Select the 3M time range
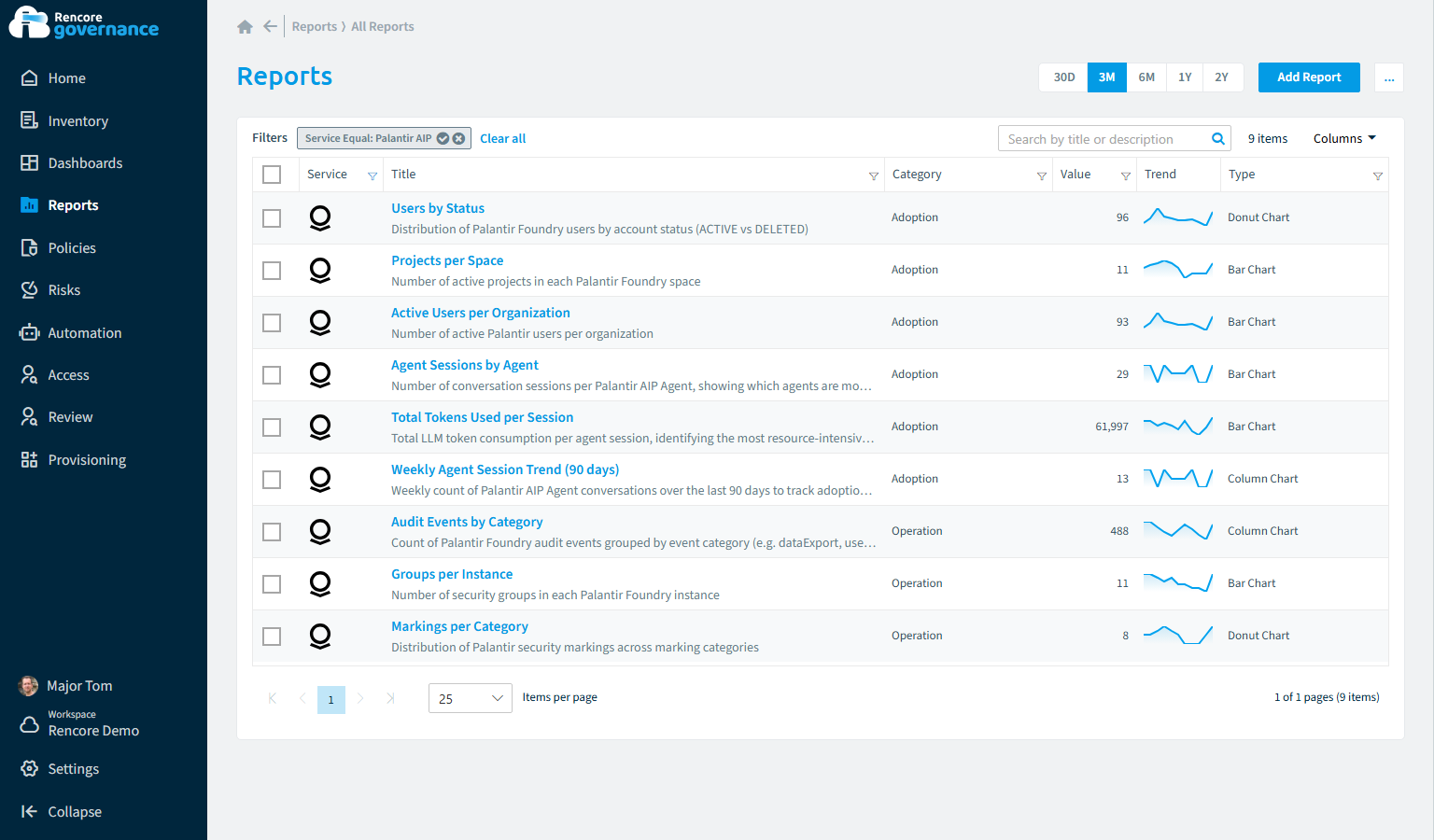The height and width of the screenshot is (840, 1434). (1106, 77)
